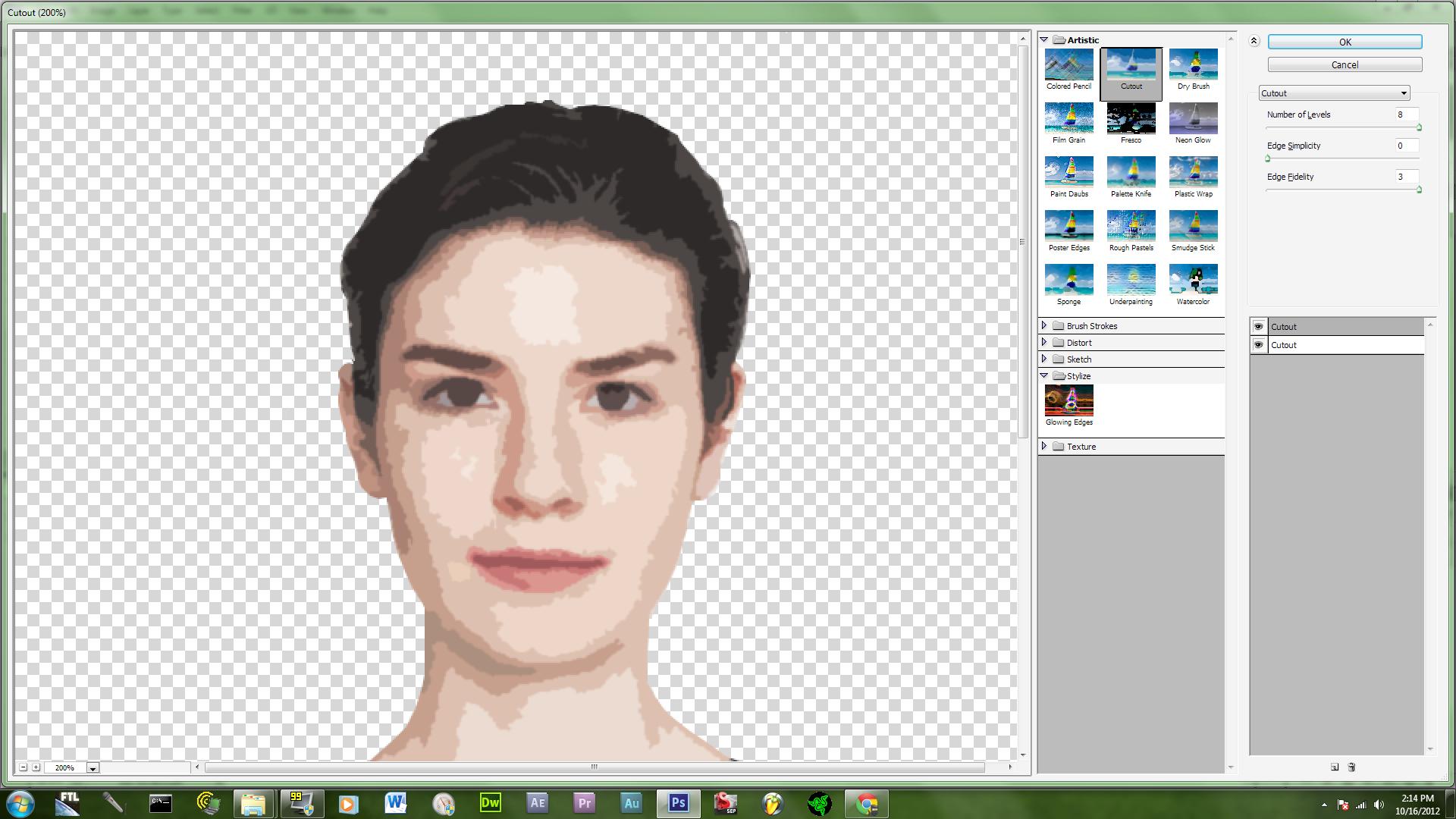Expand the Distort filter folder
This screenshot has width=1456, height=819.
(1044, 342)
